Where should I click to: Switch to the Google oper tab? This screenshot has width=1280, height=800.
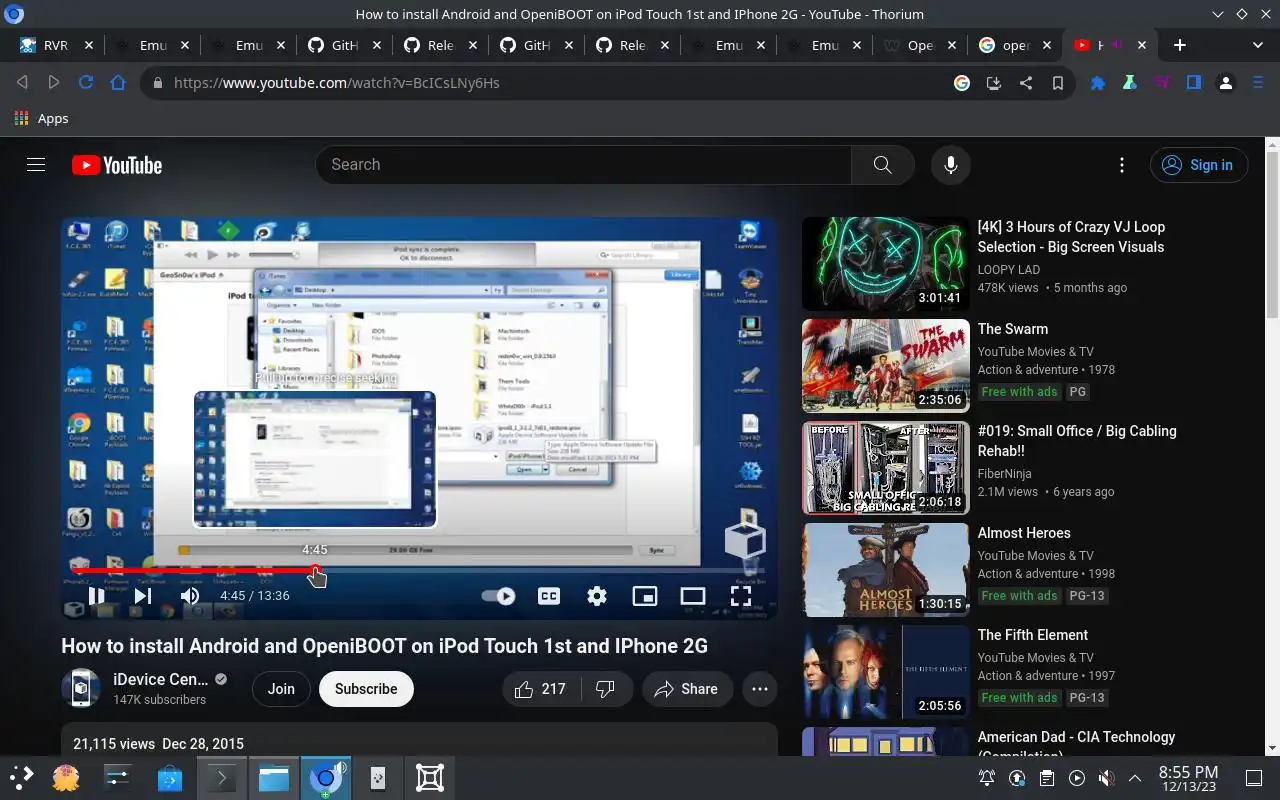tap(1014, 45)
